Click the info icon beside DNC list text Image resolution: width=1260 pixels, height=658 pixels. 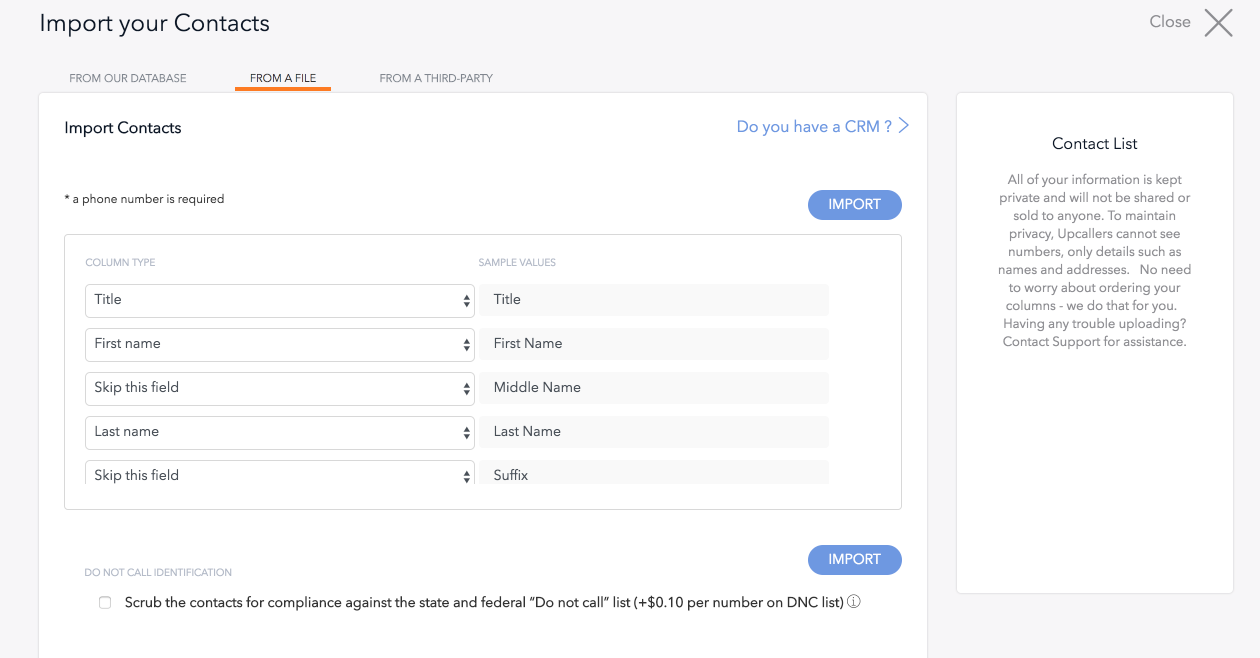[854, 602]
